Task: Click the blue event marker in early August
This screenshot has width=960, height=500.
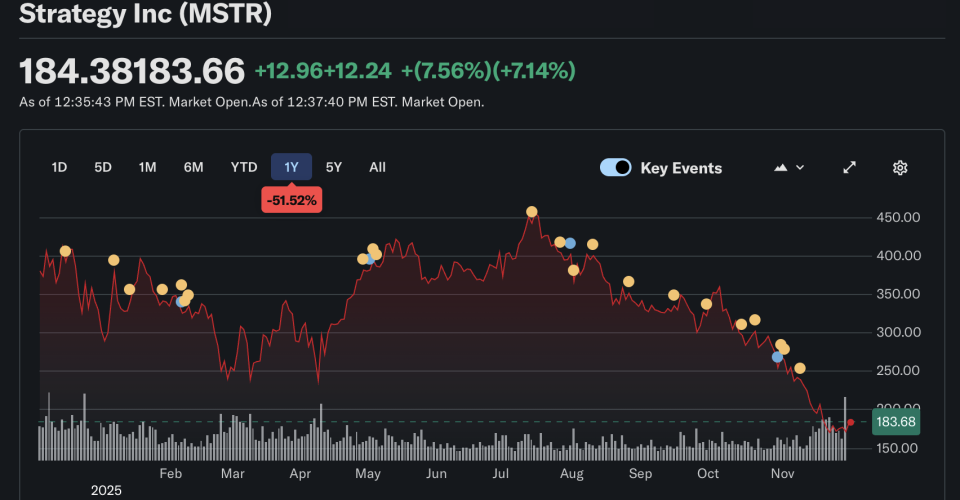Action: click(570, 243)
